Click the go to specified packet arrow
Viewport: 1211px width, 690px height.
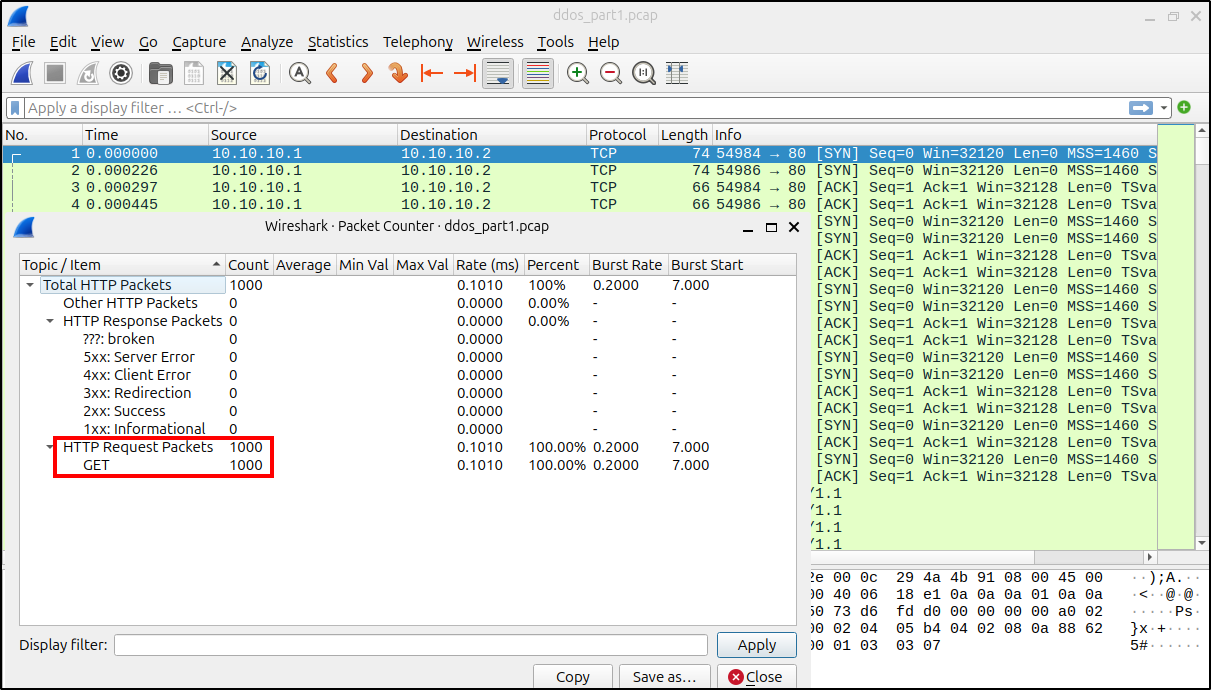click(x=398, y=73)
